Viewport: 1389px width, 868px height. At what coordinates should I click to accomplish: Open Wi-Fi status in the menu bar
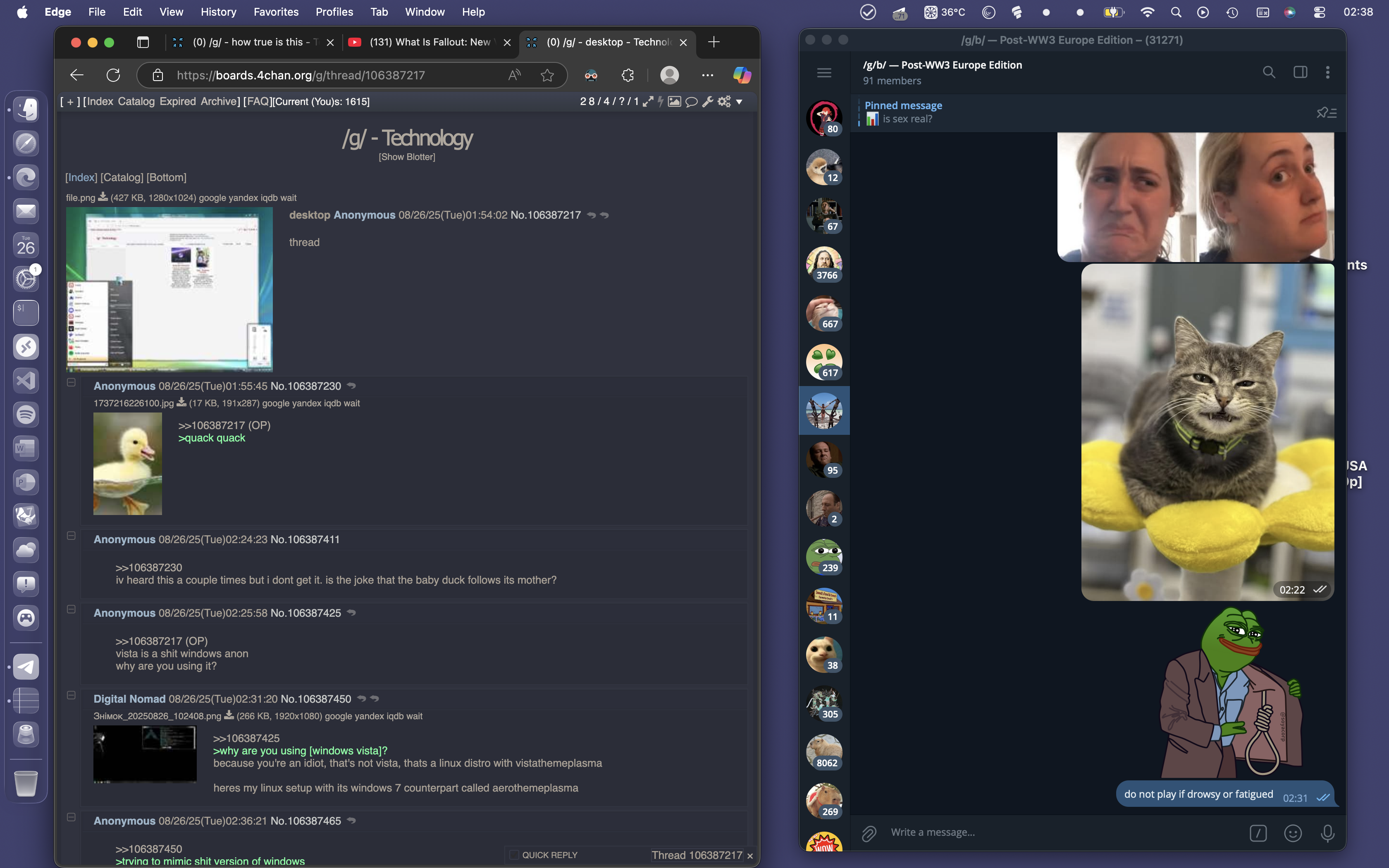click(1147, 12)
